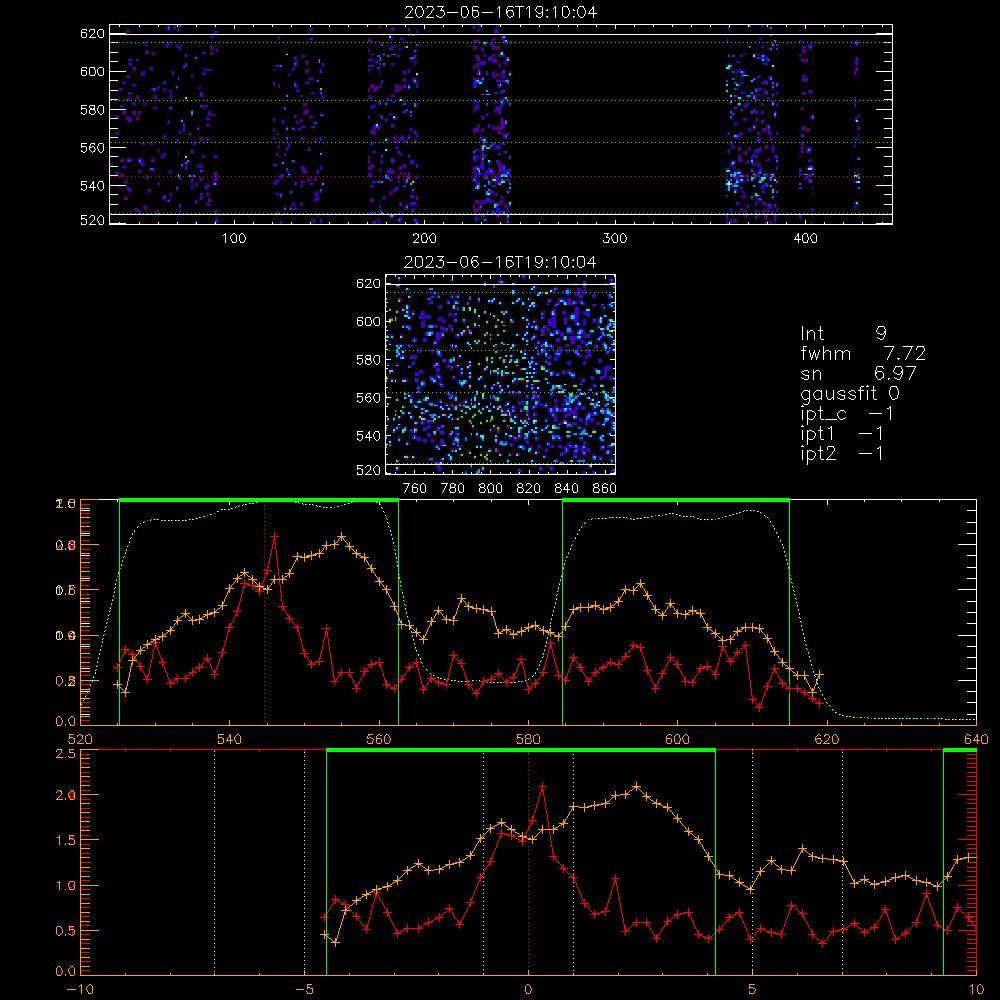Click the brightest column band near 240 in top panel

coord(492,124)
